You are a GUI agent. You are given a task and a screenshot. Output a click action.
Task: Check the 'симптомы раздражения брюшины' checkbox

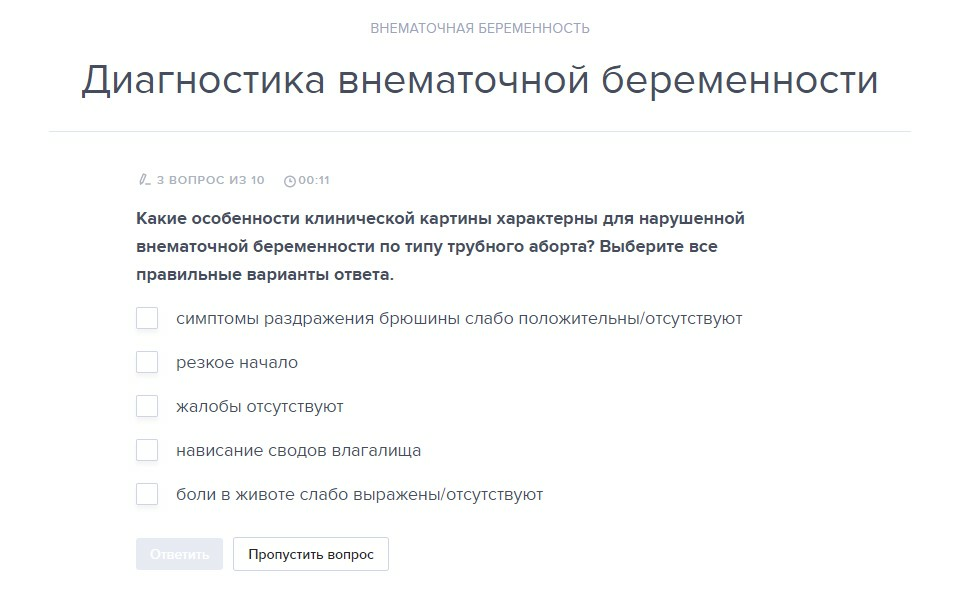click(x=147, y=318)
